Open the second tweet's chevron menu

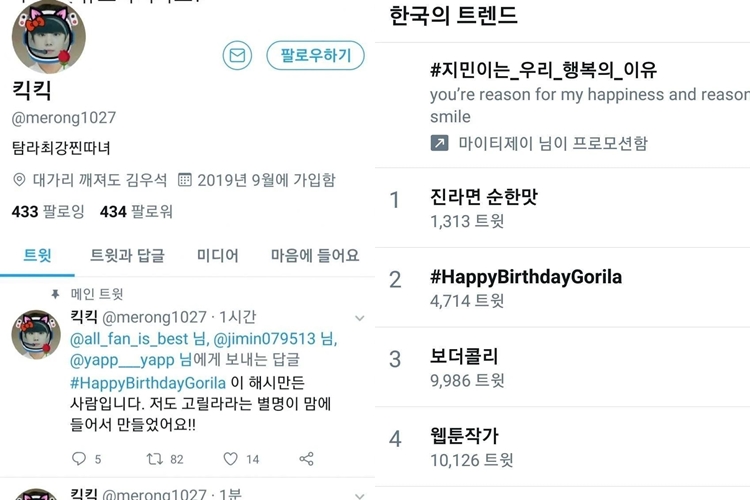(x=359, y=493)
